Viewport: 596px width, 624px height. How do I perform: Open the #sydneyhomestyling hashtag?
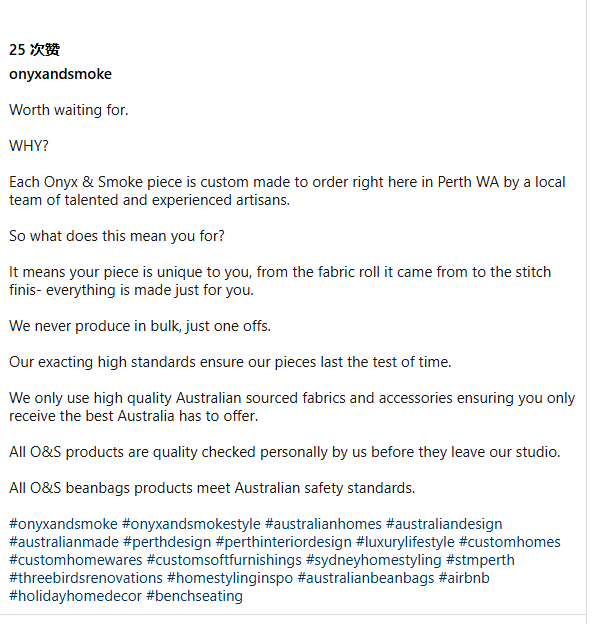click(x=374, y=560)
